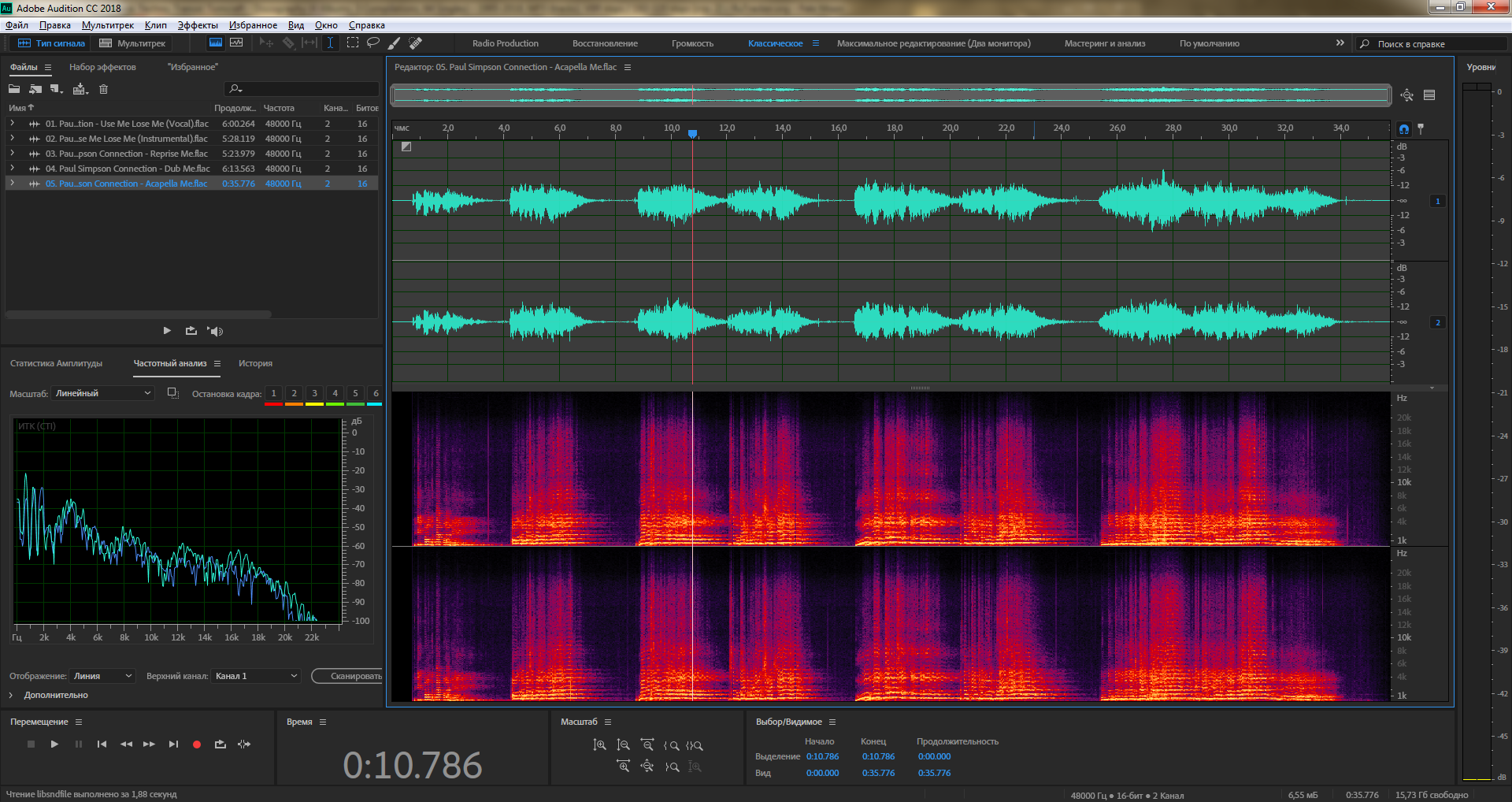Viewport: 1512px width, 802px height.
Task: Toggle Skip Selection in transport
Action: (244, 744)
